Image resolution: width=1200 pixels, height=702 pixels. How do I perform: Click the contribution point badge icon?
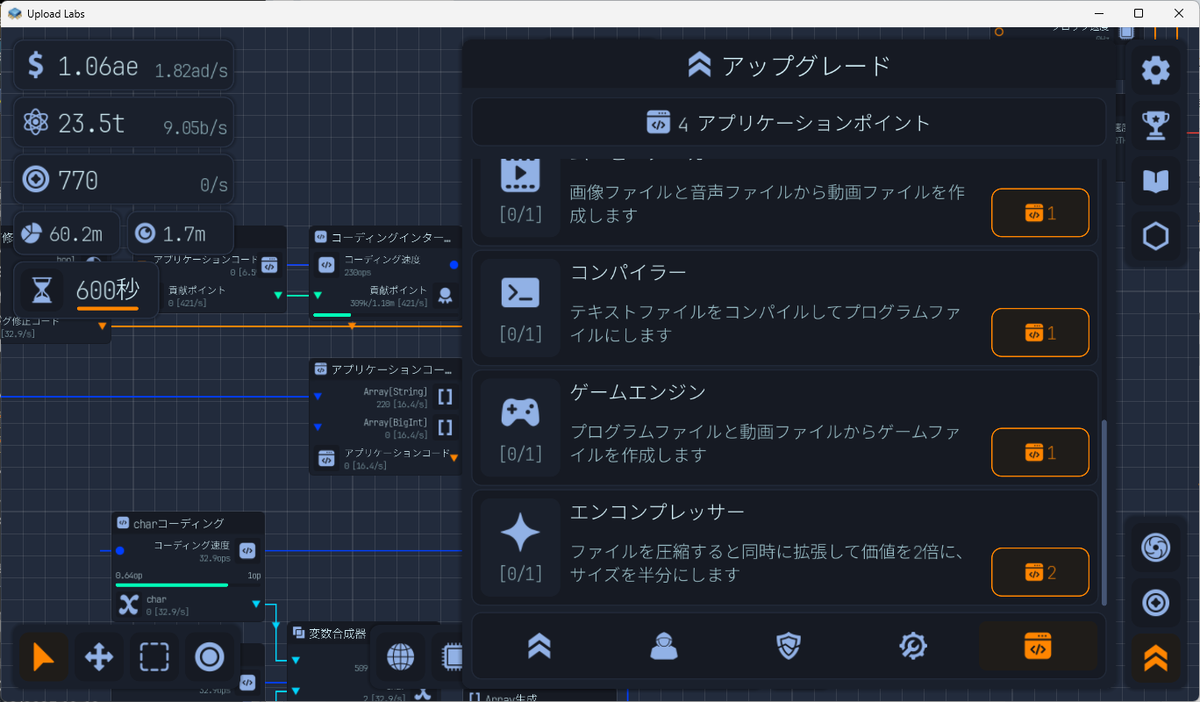click(445, 295)
